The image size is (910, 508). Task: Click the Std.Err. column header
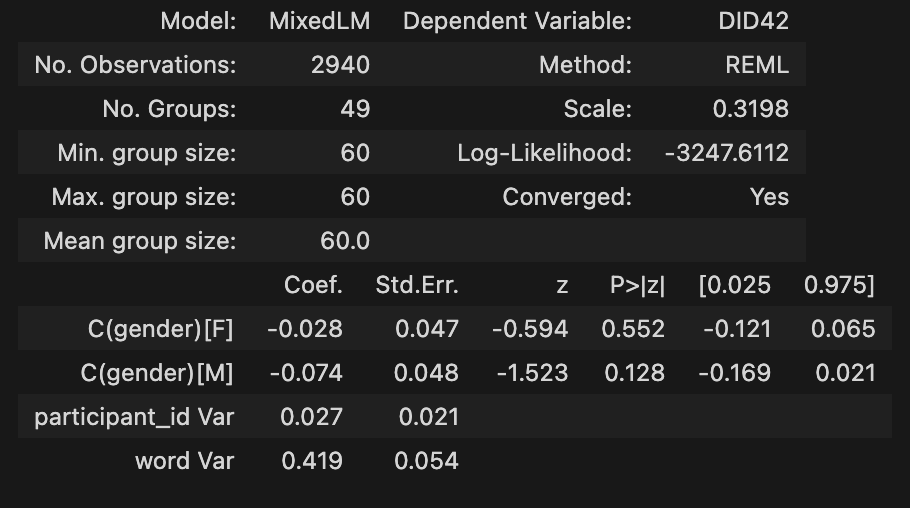(417, 285)
